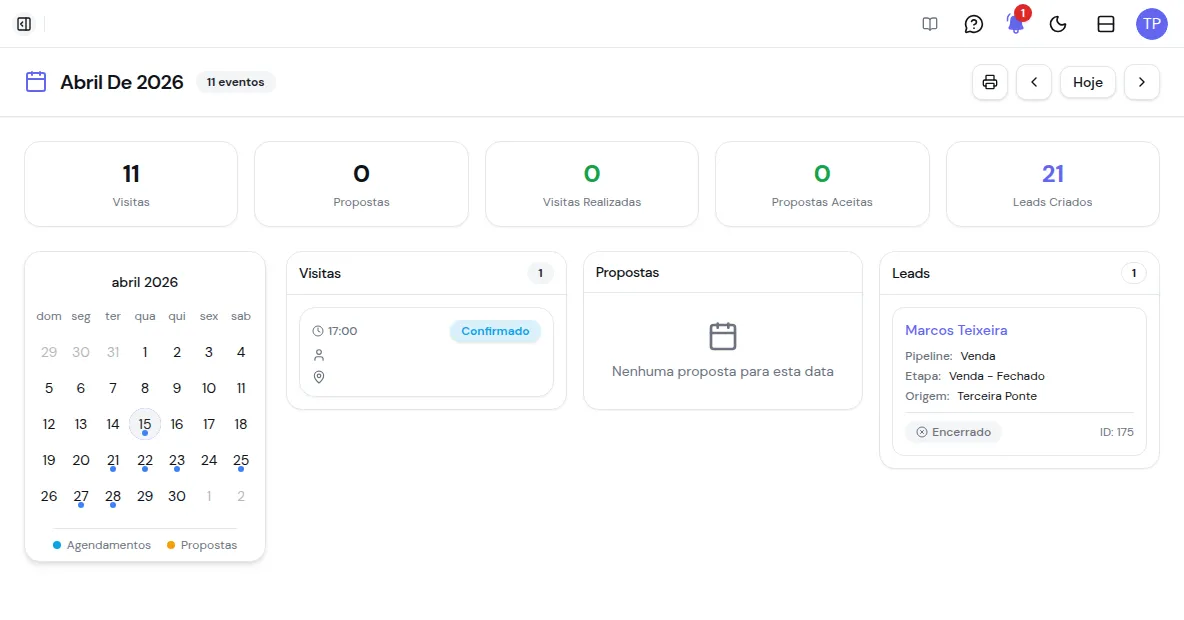Select April 10 in the calendar
This screenshot has height=620, width=1184.
click(208, 388)
